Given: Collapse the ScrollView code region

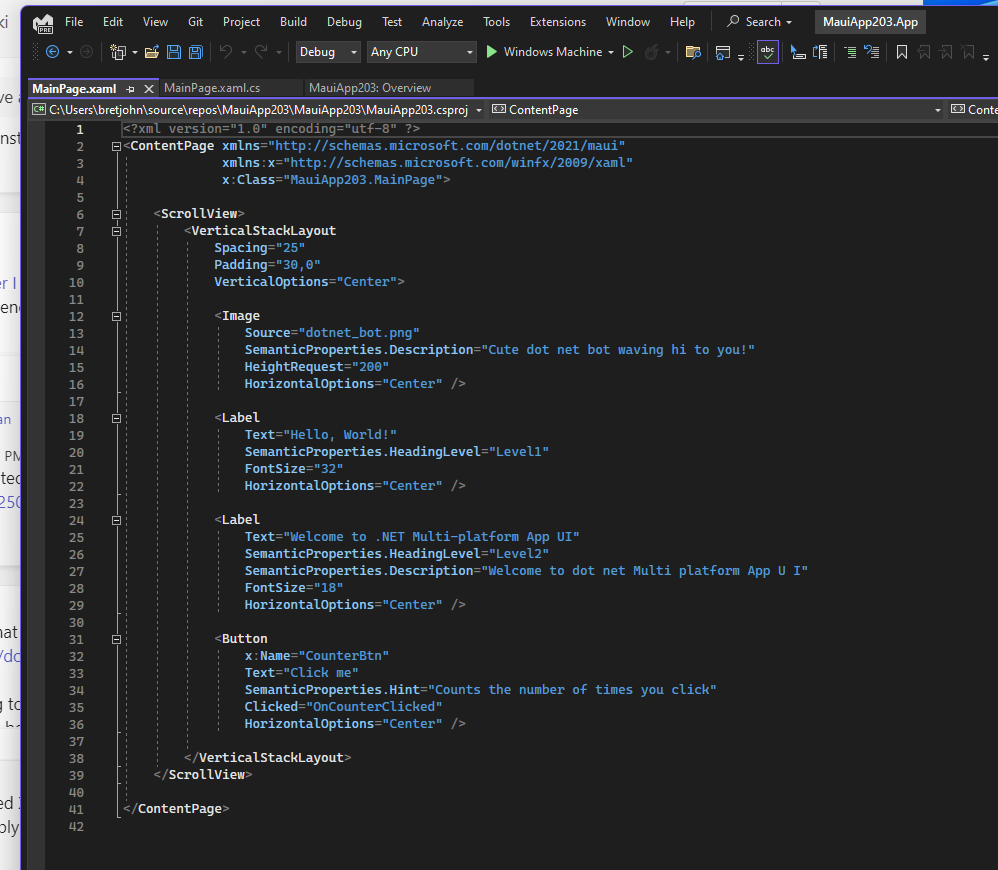Looking at the screenshot, I should click(x=116, y=213).
